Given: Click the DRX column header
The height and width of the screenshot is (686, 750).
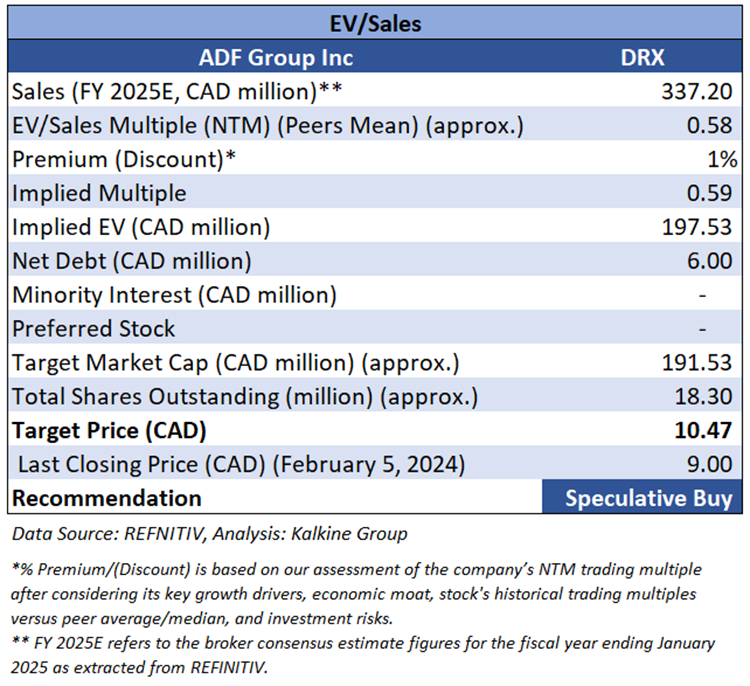Looking at the screenshot, I should [643, 57].
